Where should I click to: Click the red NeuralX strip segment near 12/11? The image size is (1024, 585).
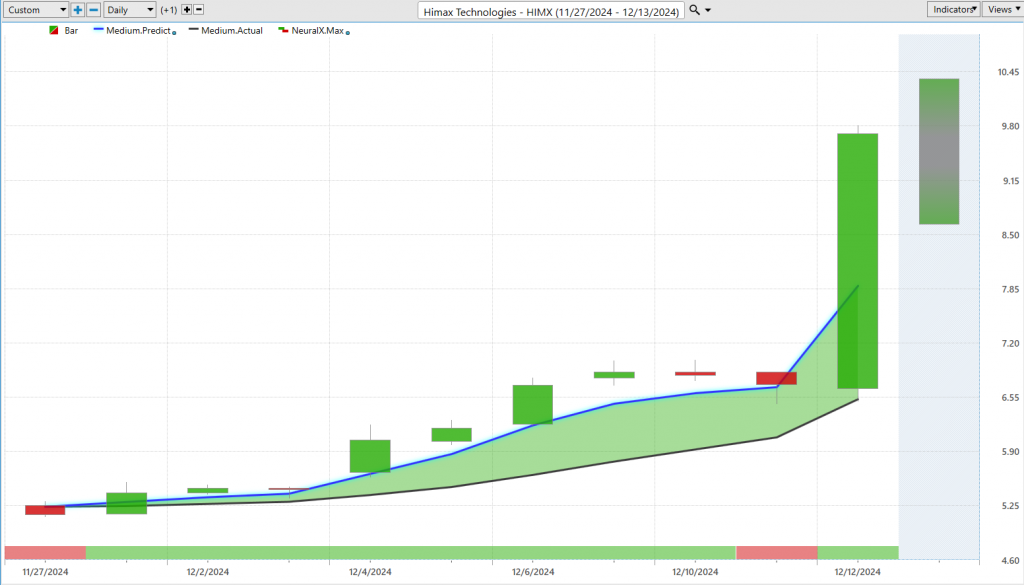[x=776, y=552]
